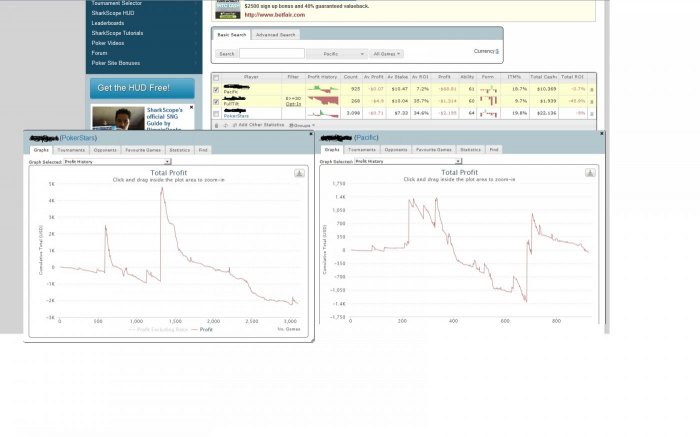Click the Get the HUD Free! button
Image resolution: width=700 pixels, height=437 pixels.
142,88
